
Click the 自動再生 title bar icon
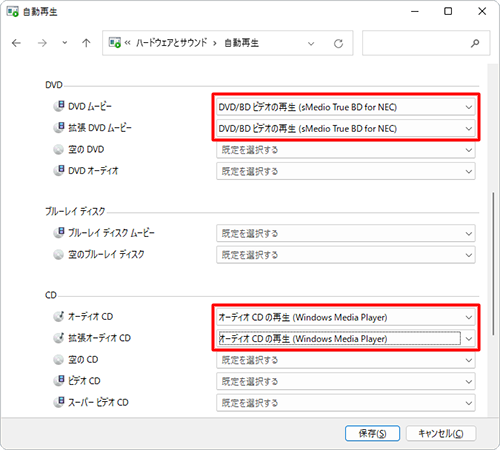[x=13, y=12]
